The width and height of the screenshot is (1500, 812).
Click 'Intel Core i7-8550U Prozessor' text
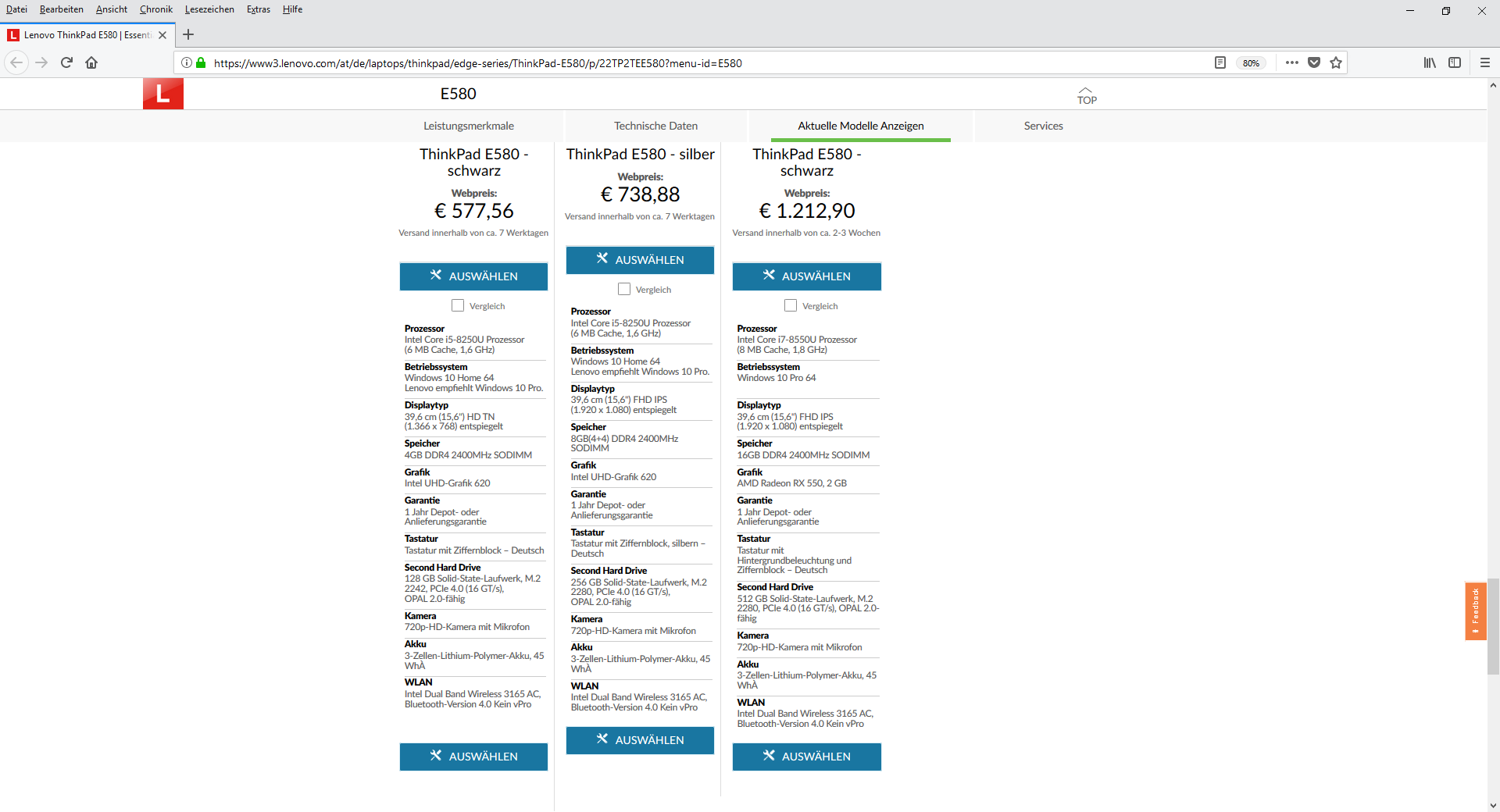[797, 340]
